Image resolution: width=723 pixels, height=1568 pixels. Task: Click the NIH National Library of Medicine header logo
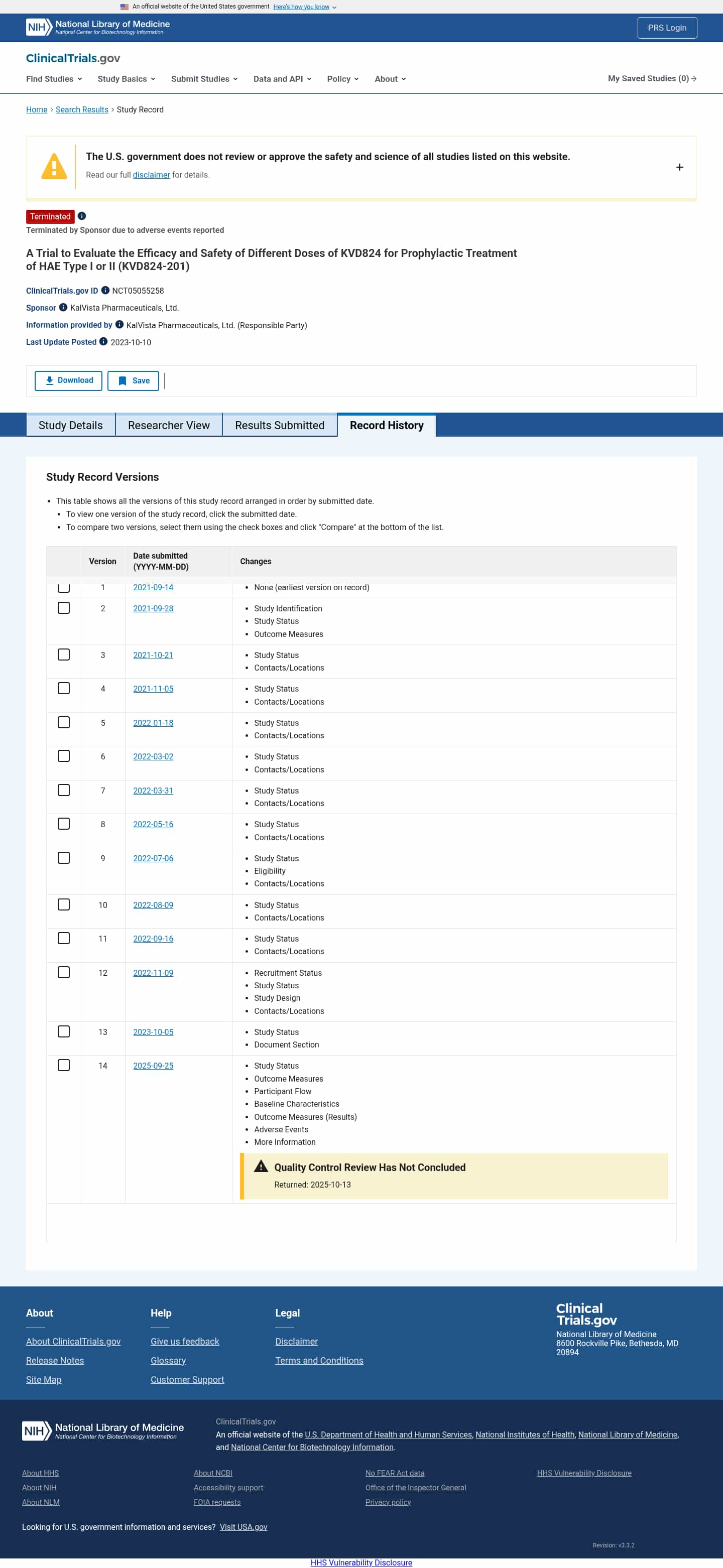coord(98,28)
